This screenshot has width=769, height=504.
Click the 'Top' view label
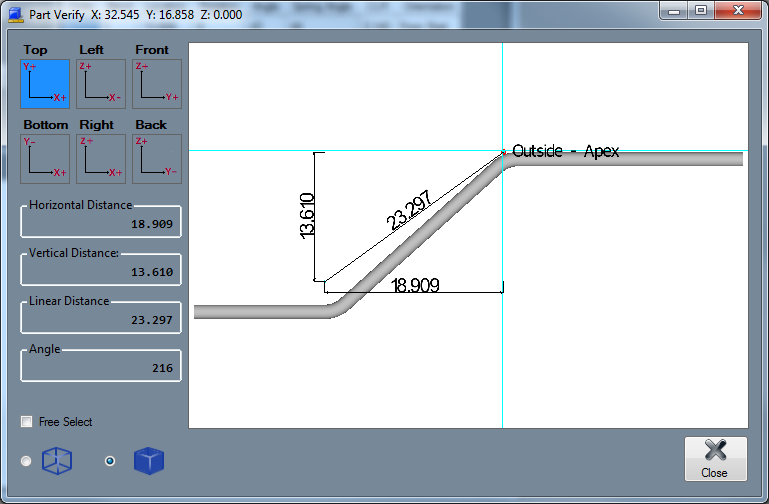(35, 50)
